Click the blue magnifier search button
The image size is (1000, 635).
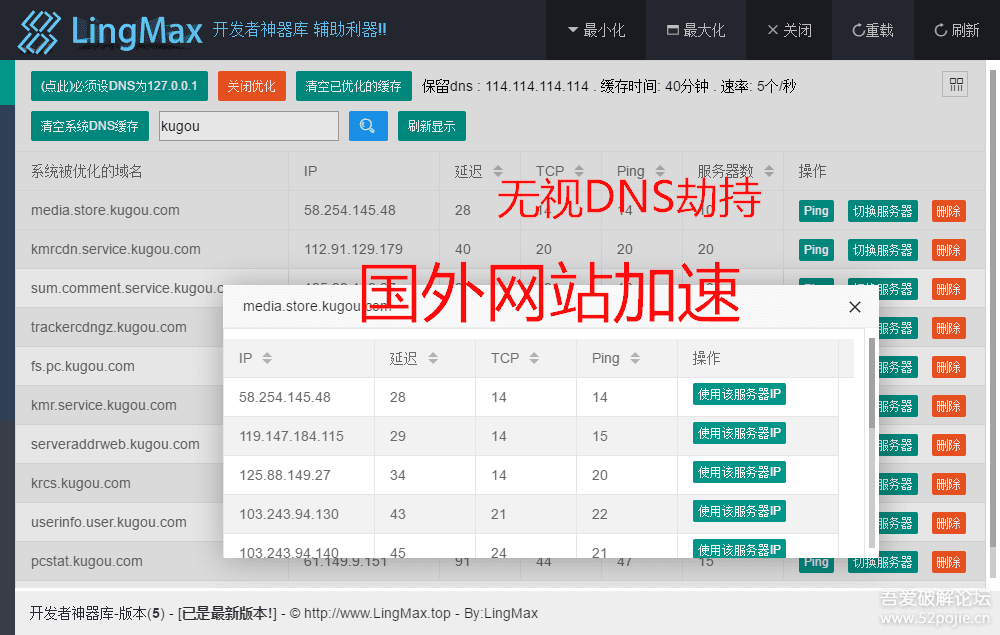tap(368, 126)
